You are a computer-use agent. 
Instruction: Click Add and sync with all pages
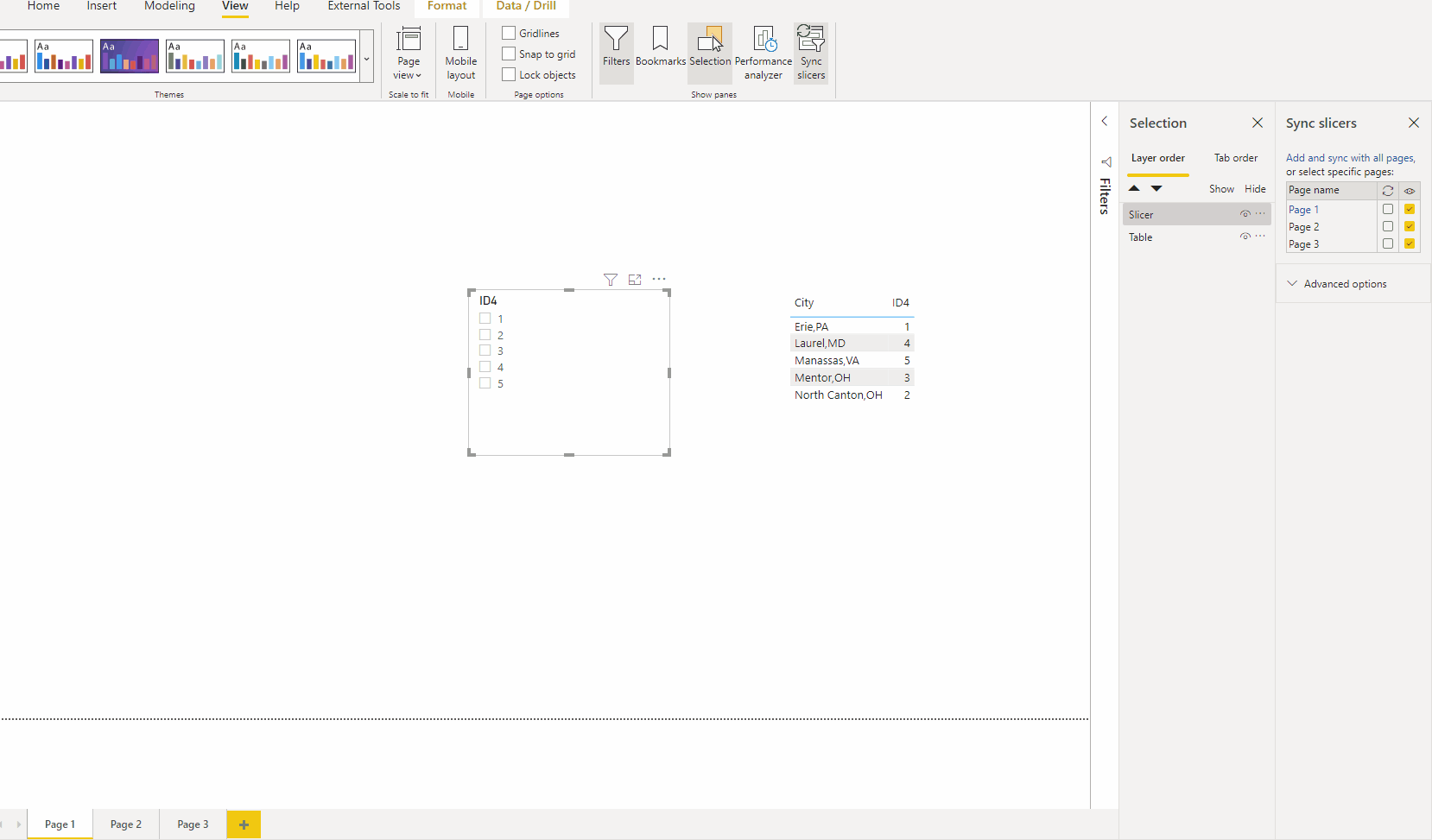(x=1349, y=158)
